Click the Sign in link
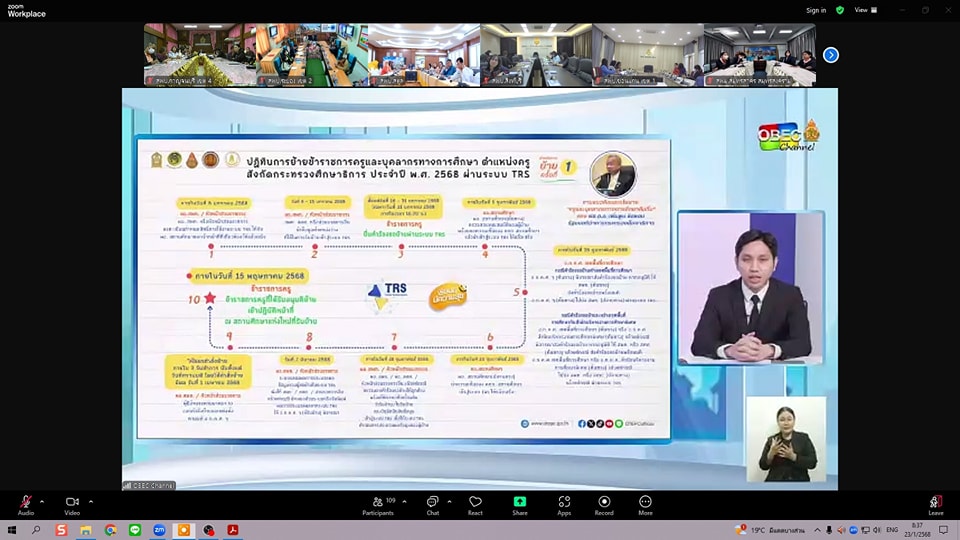 816,10
